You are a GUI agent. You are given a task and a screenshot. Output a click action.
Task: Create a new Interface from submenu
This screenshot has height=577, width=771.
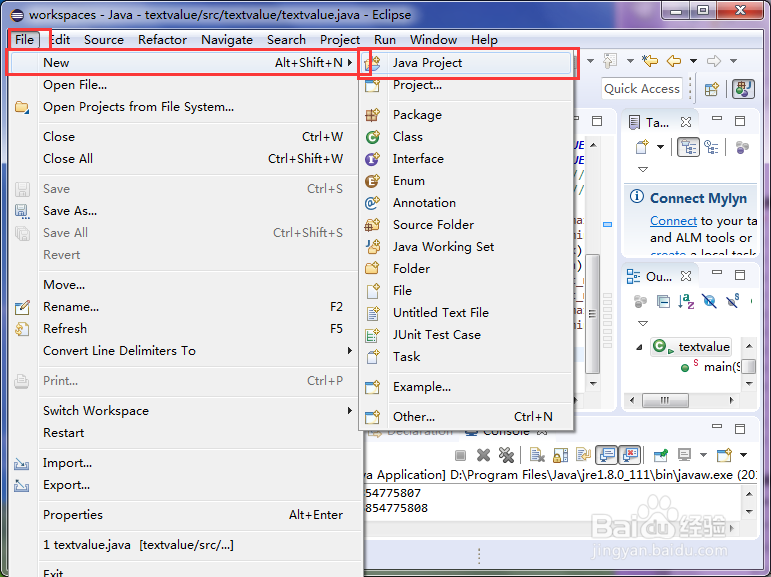466,159
